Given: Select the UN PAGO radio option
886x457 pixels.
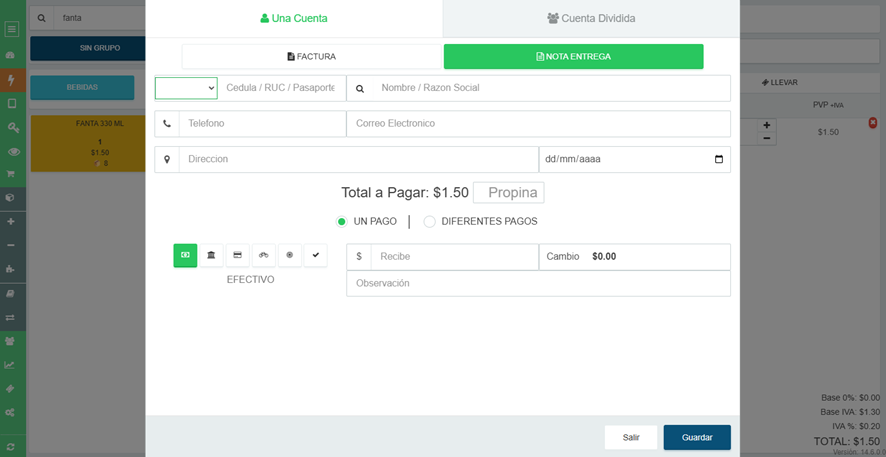Looking at the screenshot, I should point(341,221).
